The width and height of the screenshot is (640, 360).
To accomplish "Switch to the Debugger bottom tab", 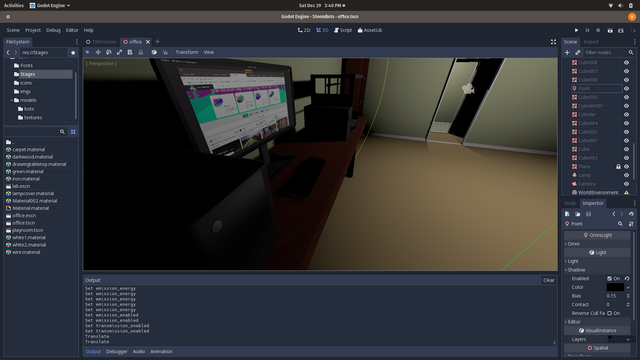I will click(117, 351).
